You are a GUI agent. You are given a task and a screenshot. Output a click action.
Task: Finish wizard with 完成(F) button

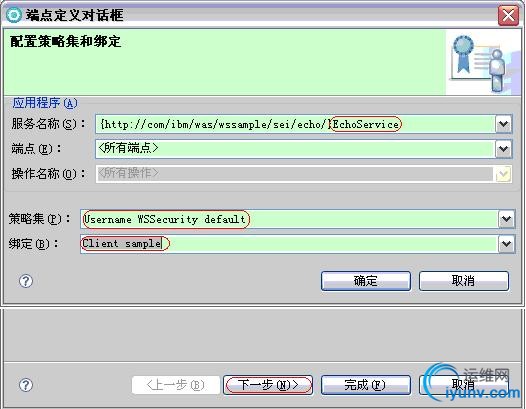(x=366, y=385)
